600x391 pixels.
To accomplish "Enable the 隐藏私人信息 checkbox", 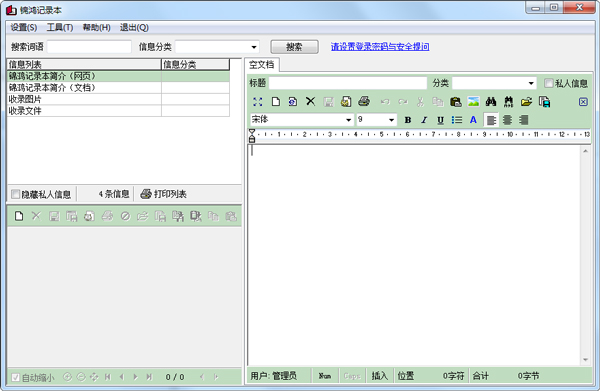I will 15,194.
